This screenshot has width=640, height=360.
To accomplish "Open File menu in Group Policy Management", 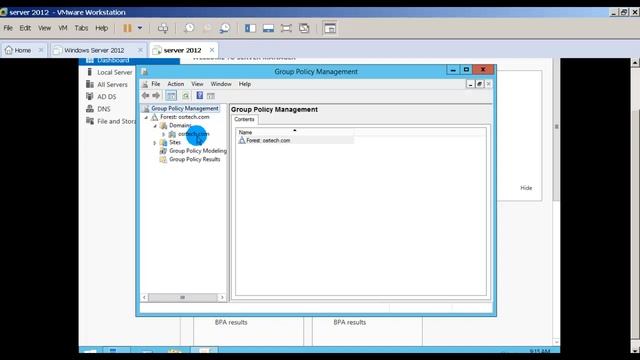I will [x=156, y=84].
